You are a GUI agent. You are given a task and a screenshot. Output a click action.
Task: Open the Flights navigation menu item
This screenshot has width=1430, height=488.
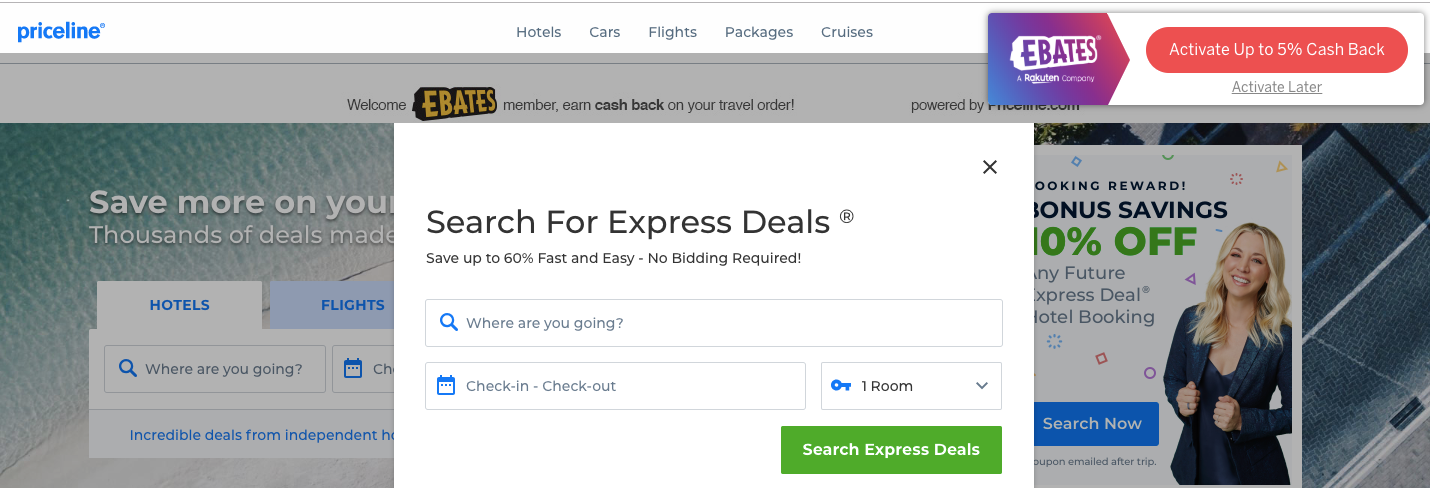click(x=672, y=32)
